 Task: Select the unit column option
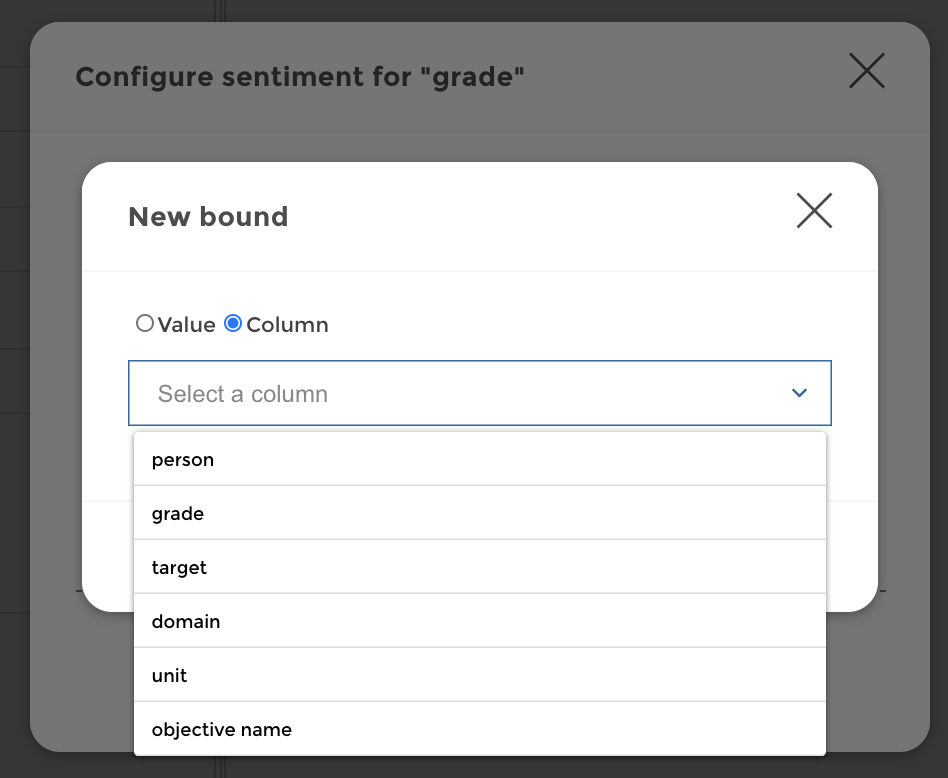[x=169, y=675]
